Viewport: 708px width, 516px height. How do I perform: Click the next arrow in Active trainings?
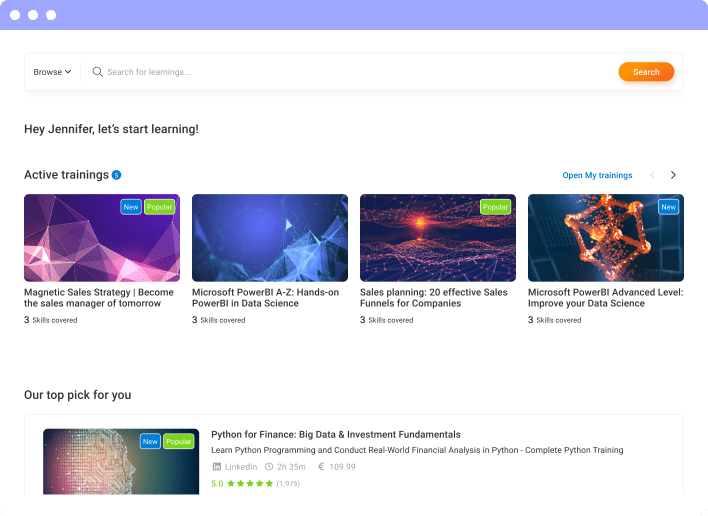tap(673, 175)
